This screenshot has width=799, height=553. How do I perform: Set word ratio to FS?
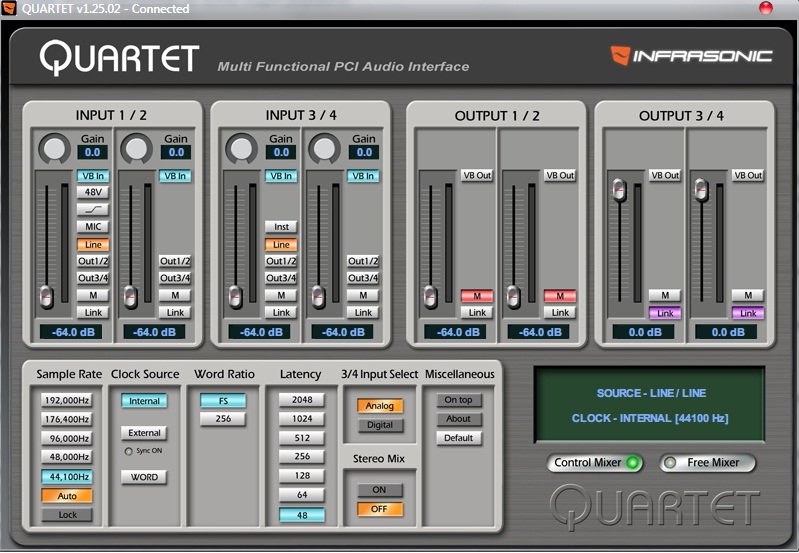click(x=223, y=401)
